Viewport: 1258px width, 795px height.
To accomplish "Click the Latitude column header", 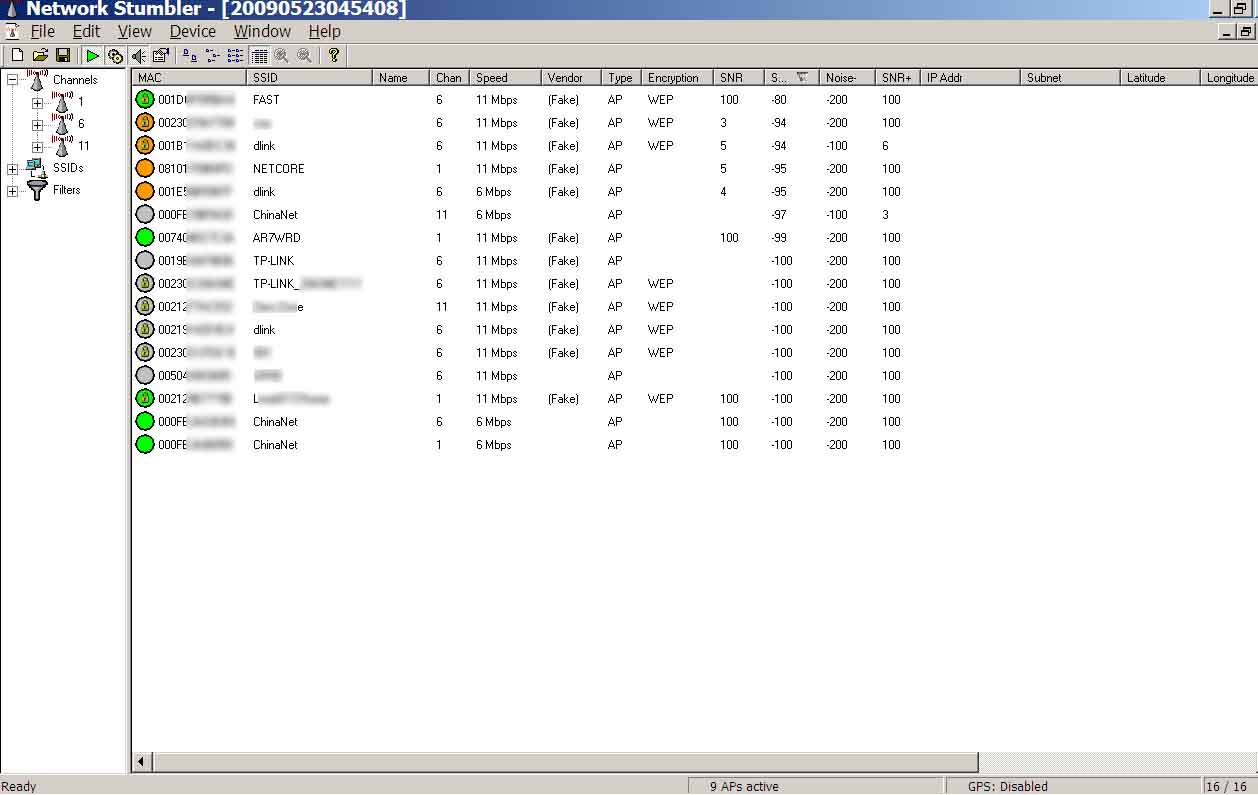I will [x=1160, y=77].
